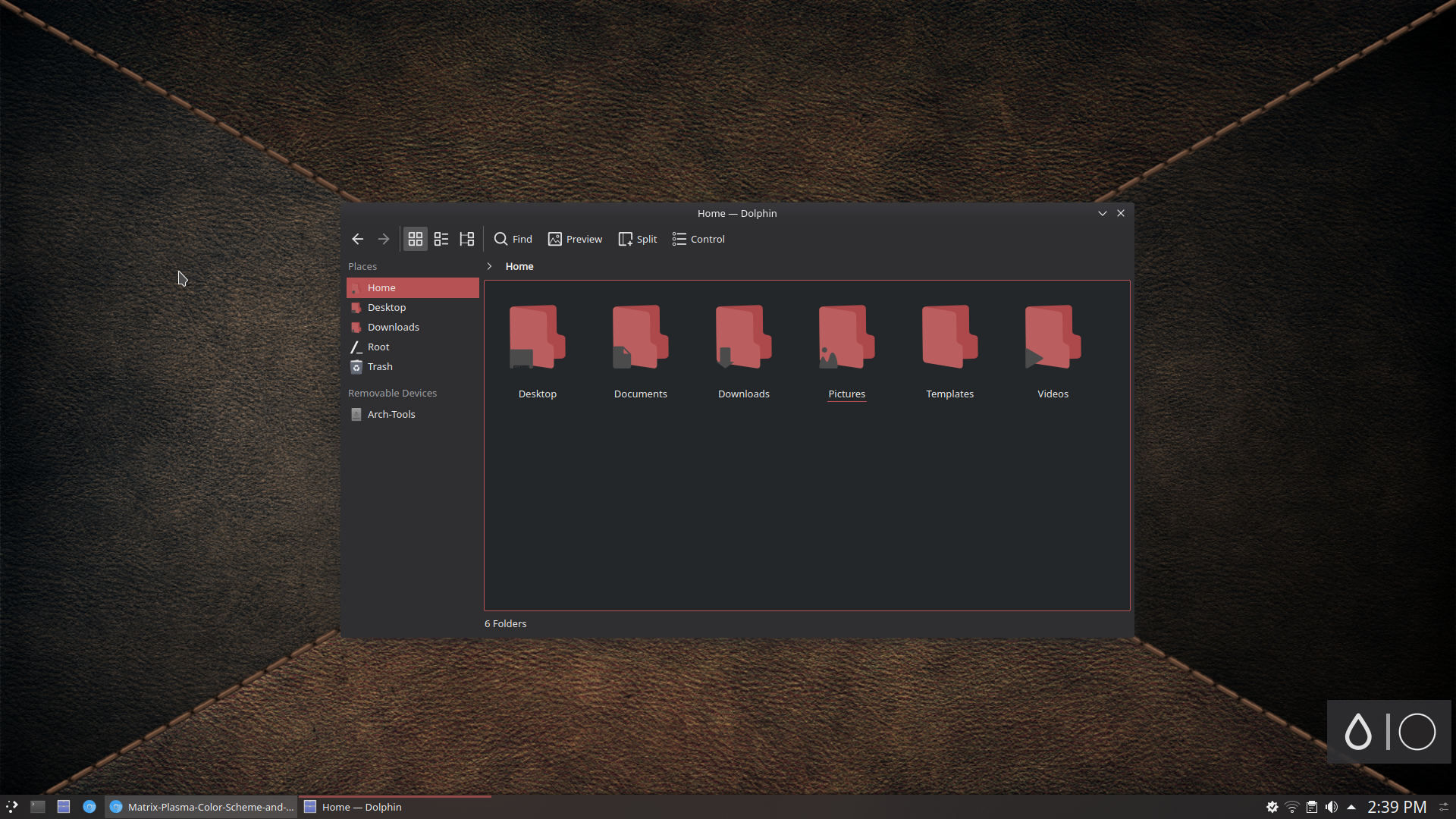Open the application launcher in taskbar
1456x819 pixels.
(12, 807)
